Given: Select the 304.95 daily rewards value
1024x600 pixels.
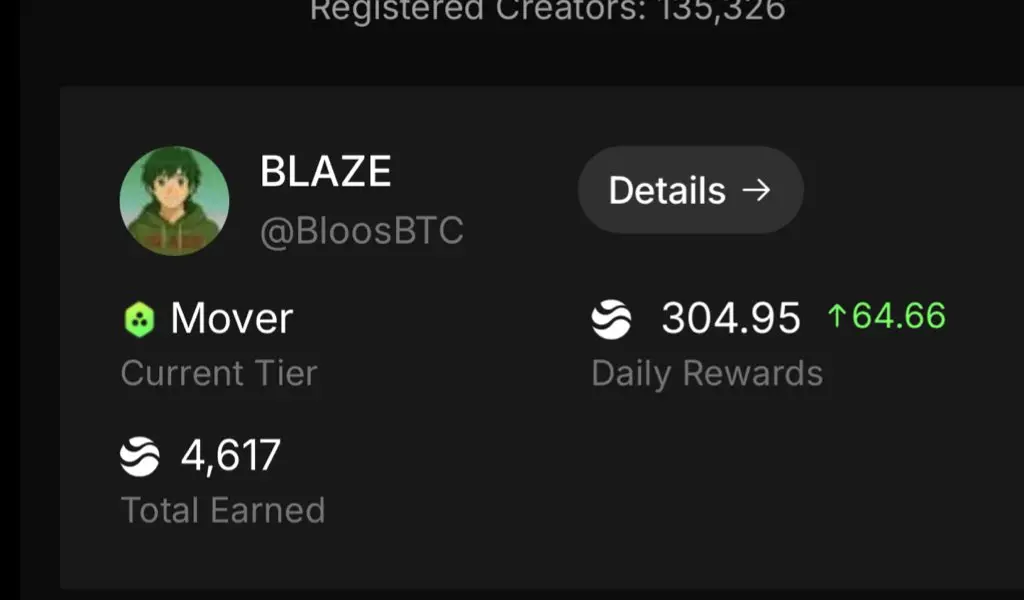Looking at the screenshot, I should click(x=731, y=318).
